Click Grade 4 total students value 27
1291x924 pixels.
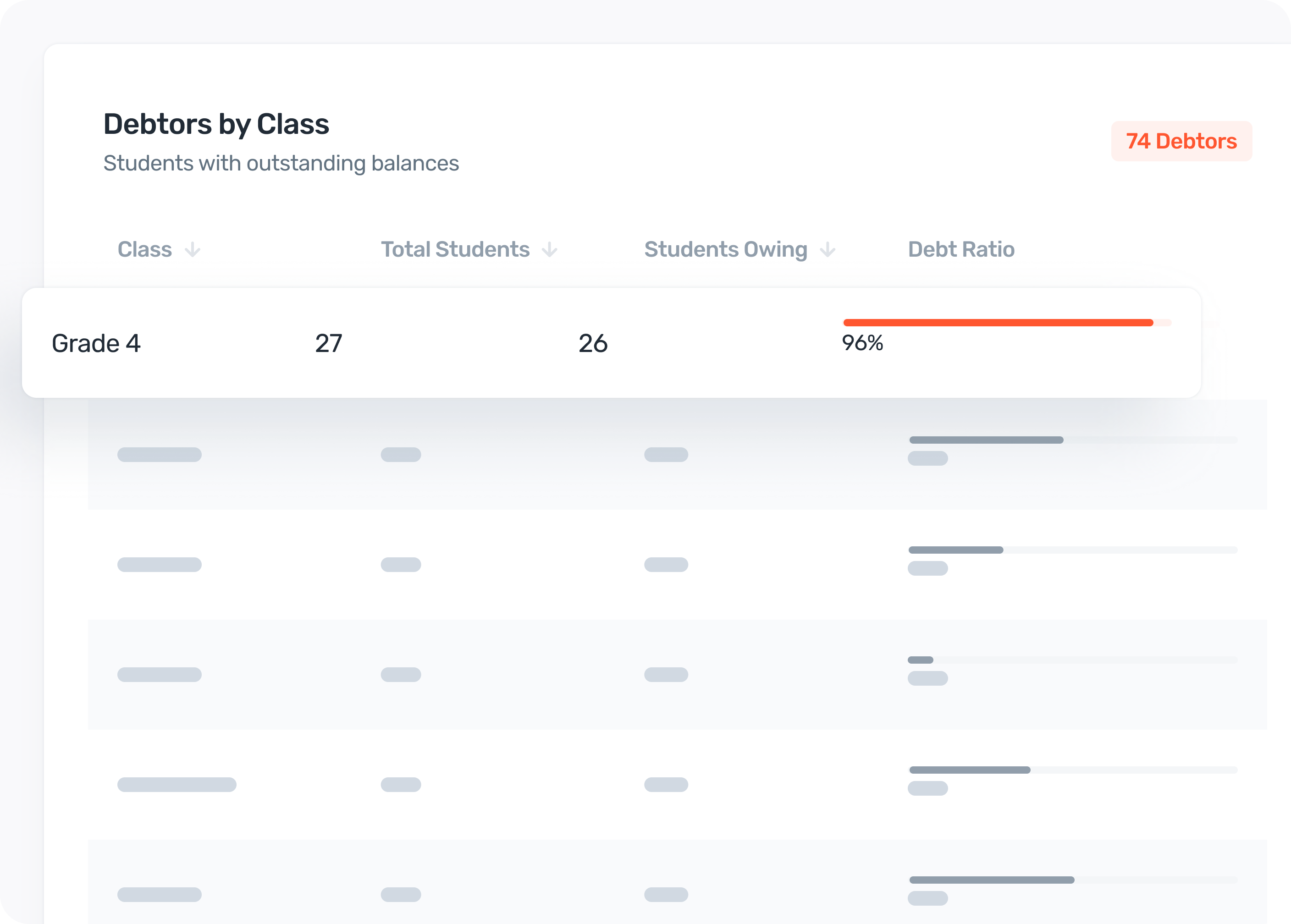tap(329, 344)
